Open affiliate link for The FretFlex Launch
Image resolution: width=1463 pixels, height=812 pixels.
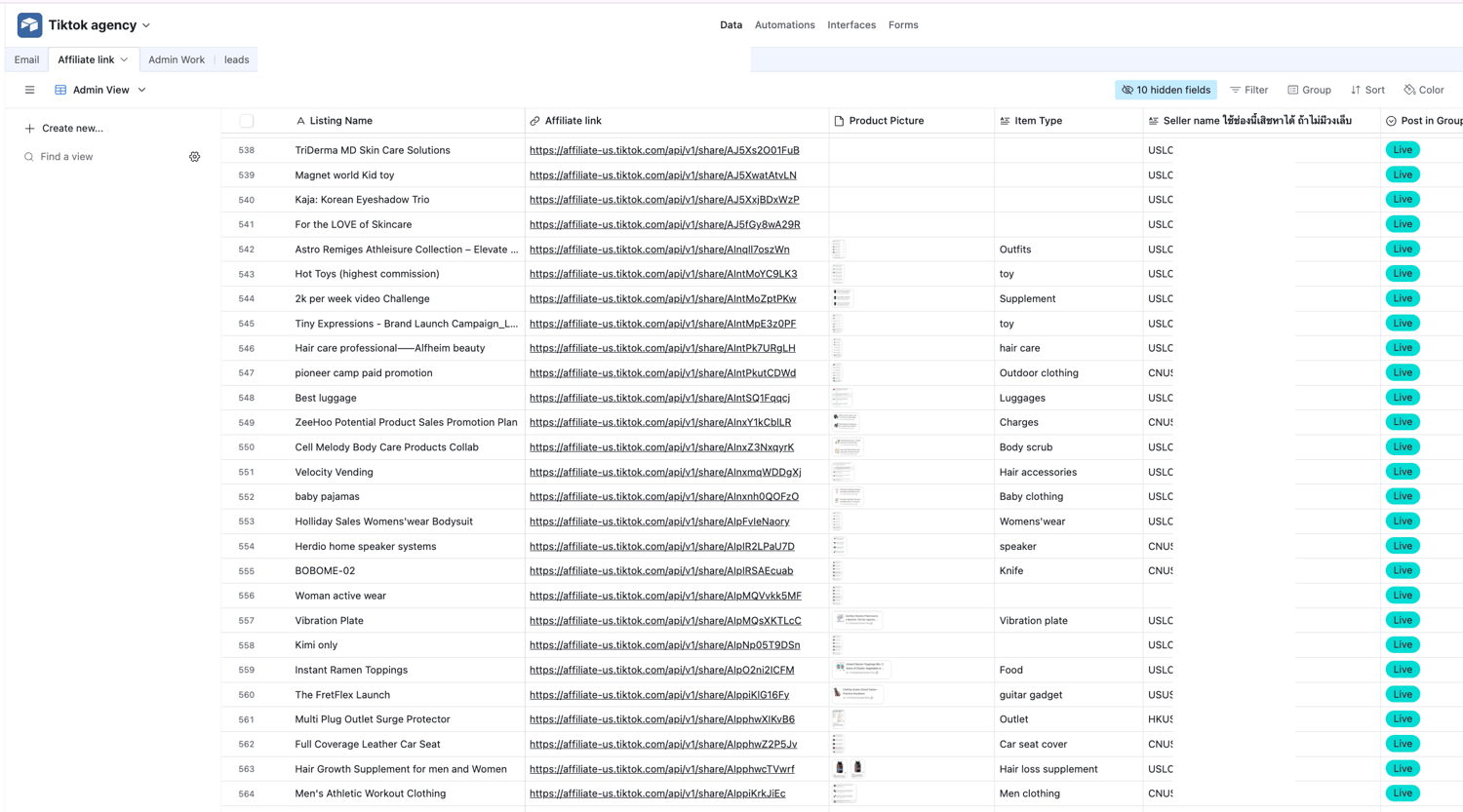[x=659, y=695]
